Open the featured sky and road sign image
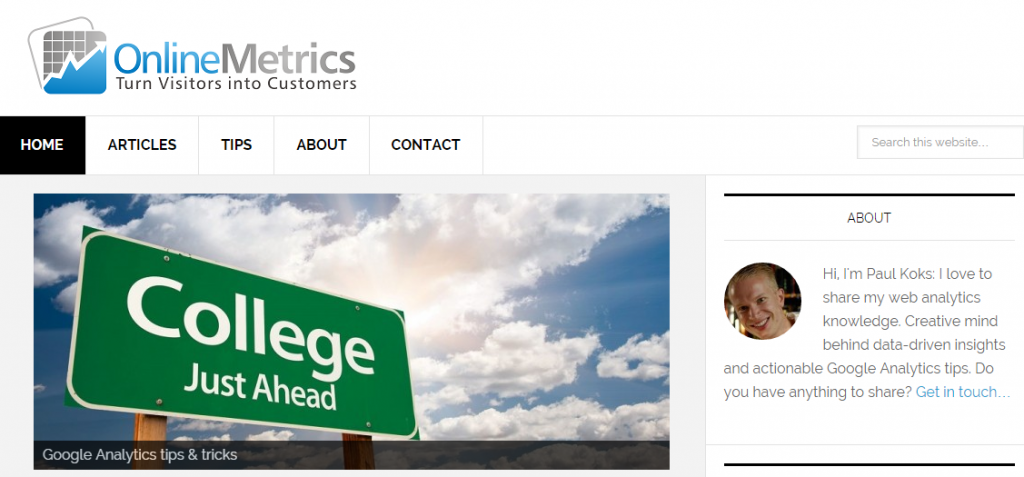 351,331
